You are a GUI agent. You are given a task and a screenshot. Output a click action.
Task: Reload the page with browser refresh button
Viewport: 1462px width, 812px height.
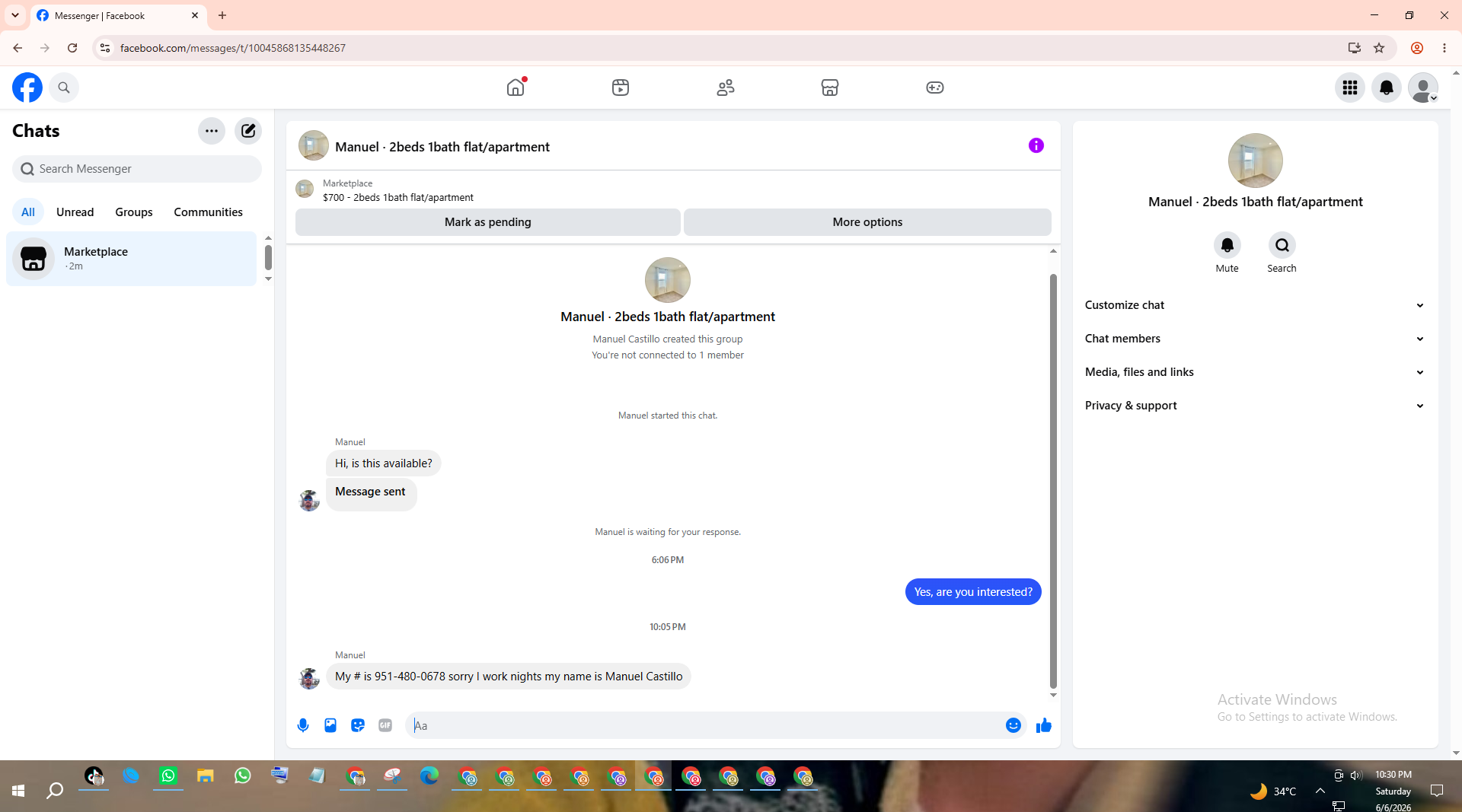pyautogui.click(x=72, y=48)
